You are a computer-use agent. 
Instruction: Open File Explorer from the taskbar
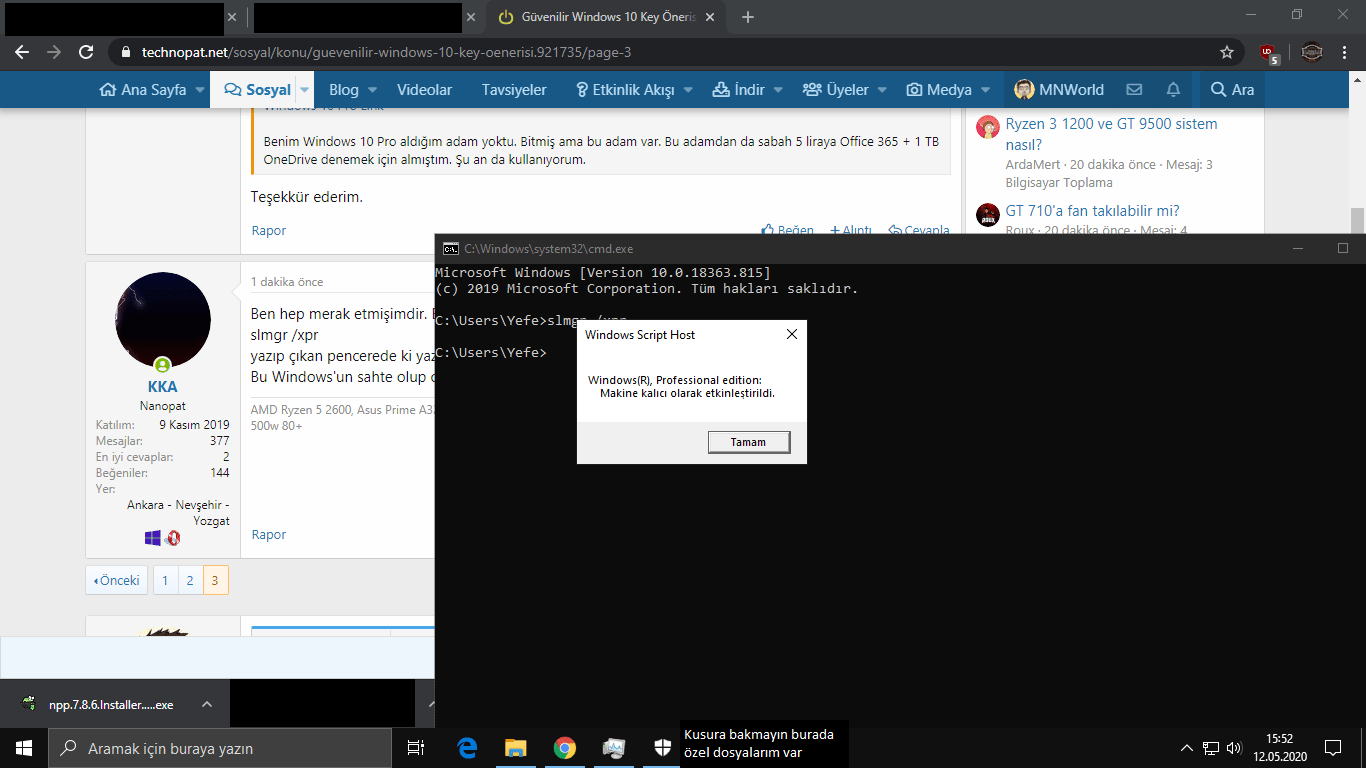pyautogui.click(x=516, y=747)
